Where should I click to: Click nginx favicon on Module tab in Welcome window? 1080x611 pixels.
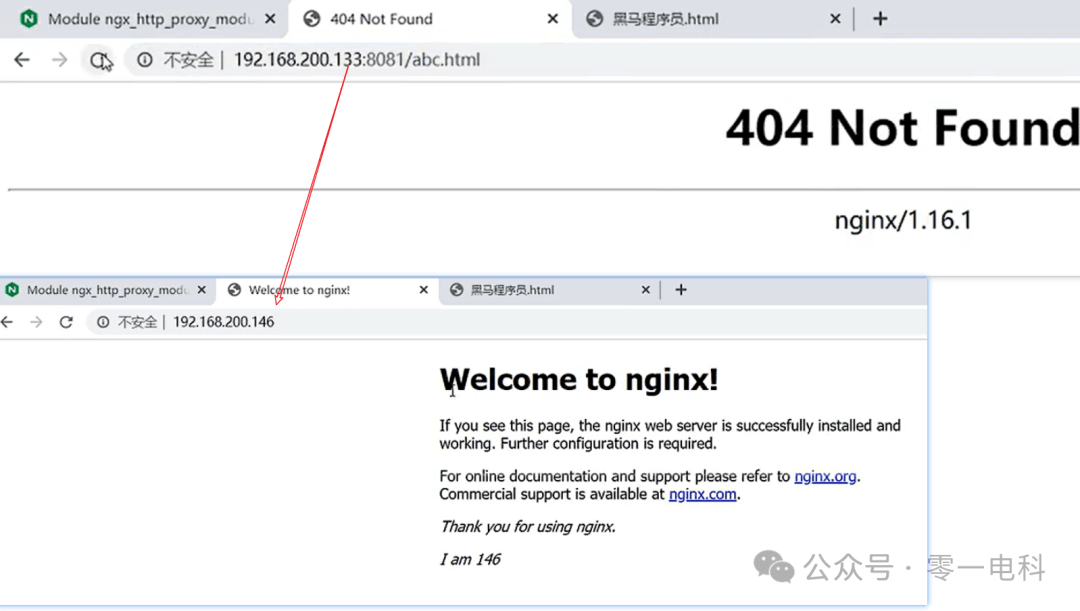[x=12, y=290]
